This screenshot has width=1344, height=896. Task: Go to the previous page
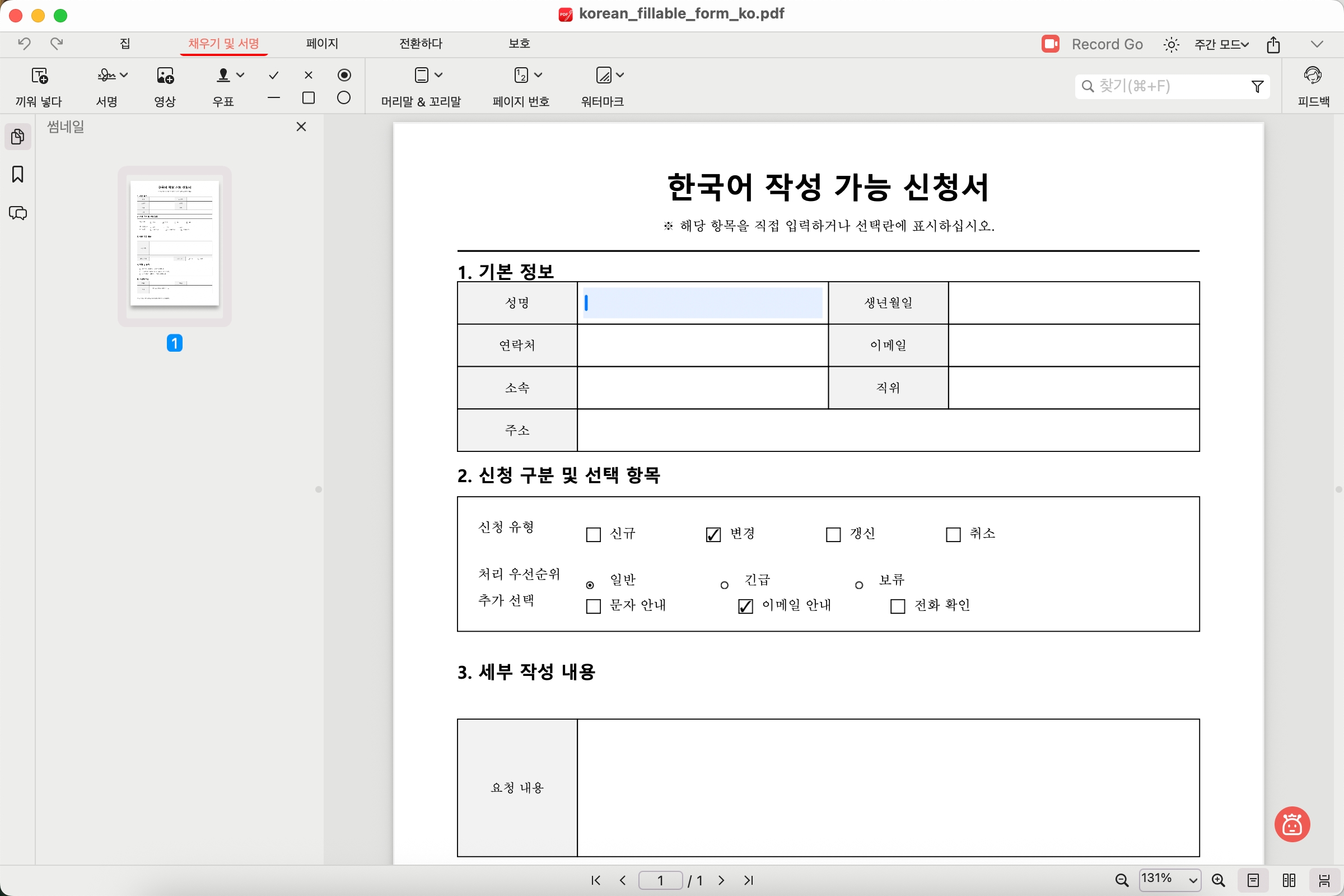[x=623, y=880]
